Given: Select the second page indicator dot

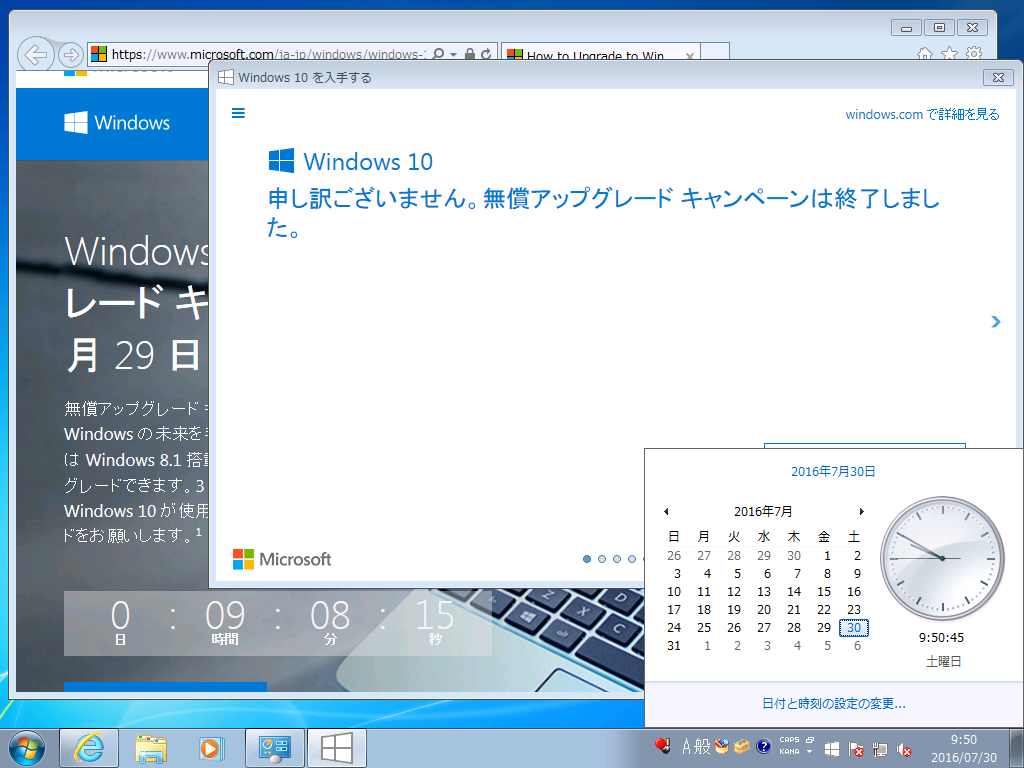Looking at the screenshot, I should point(601,559).
